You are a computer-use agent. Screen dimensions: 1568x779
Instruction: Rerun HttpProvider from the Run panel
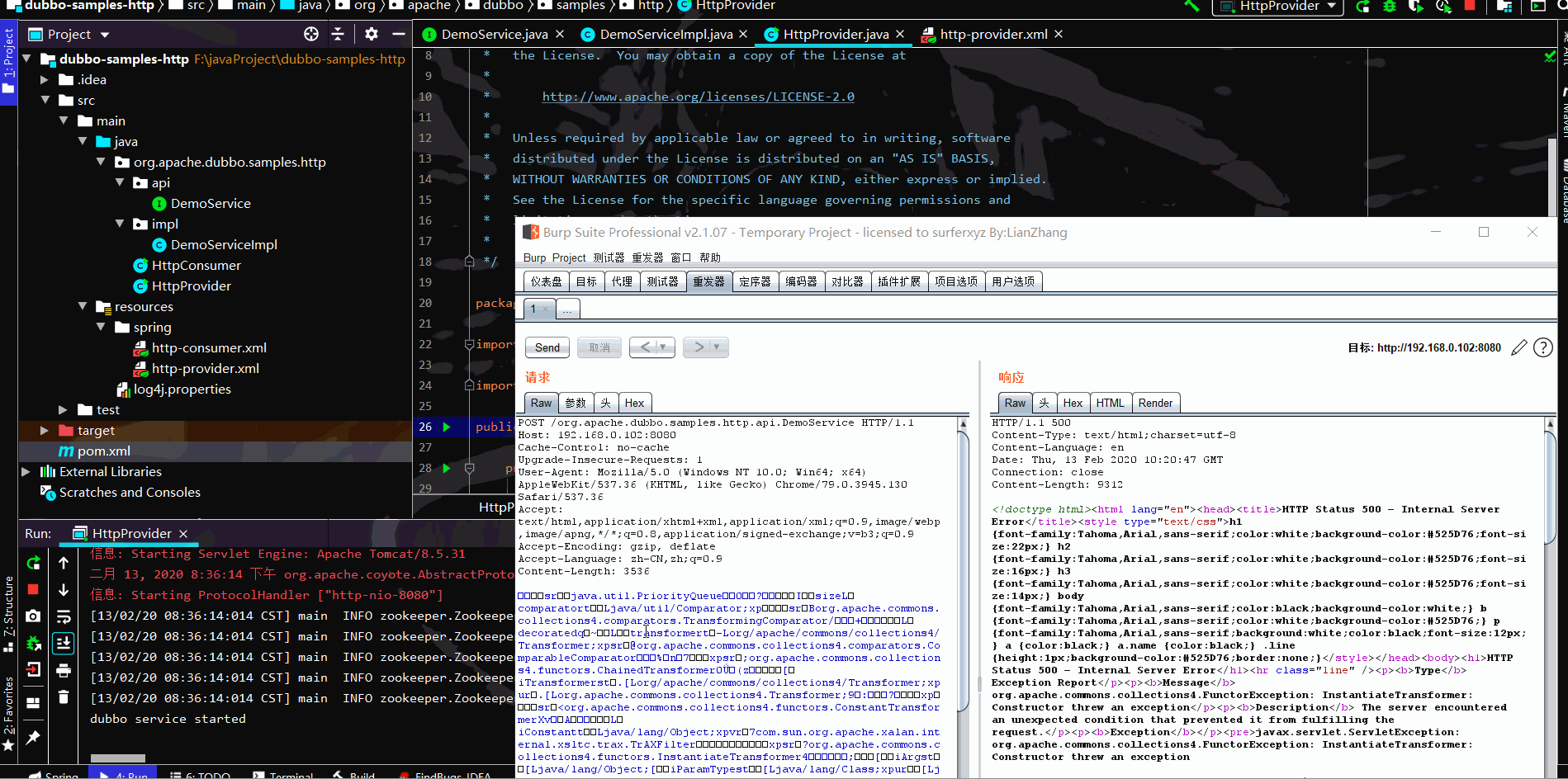click(x=34, y=564)
